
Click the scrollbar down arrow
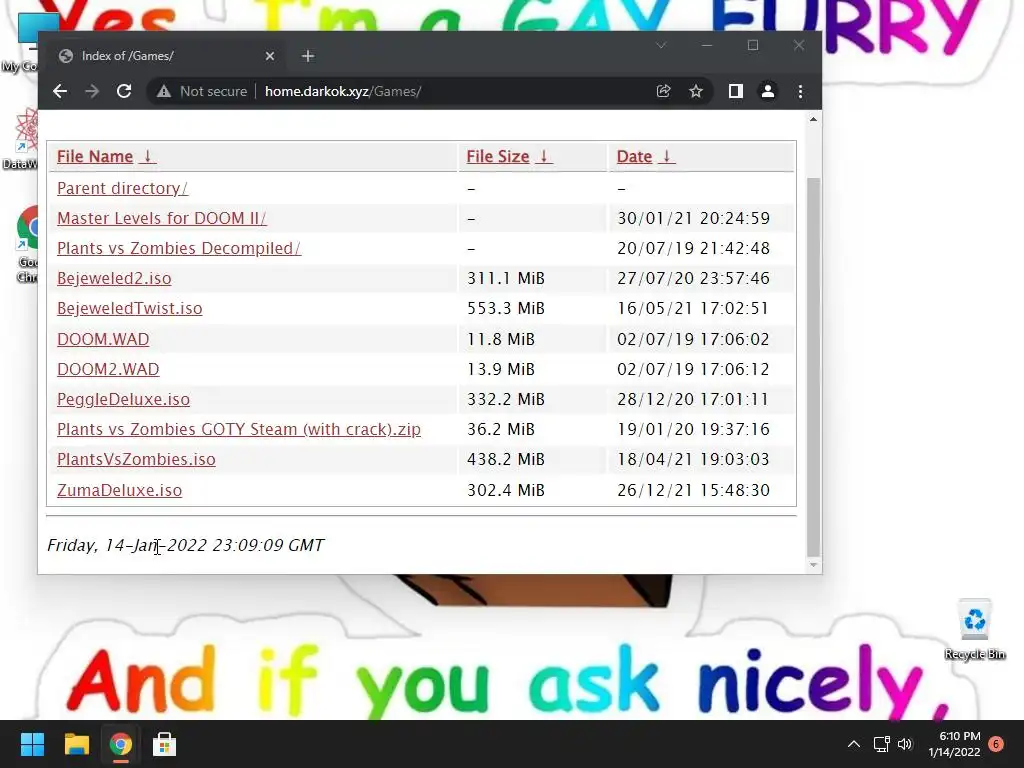click(x=813, y=565)
